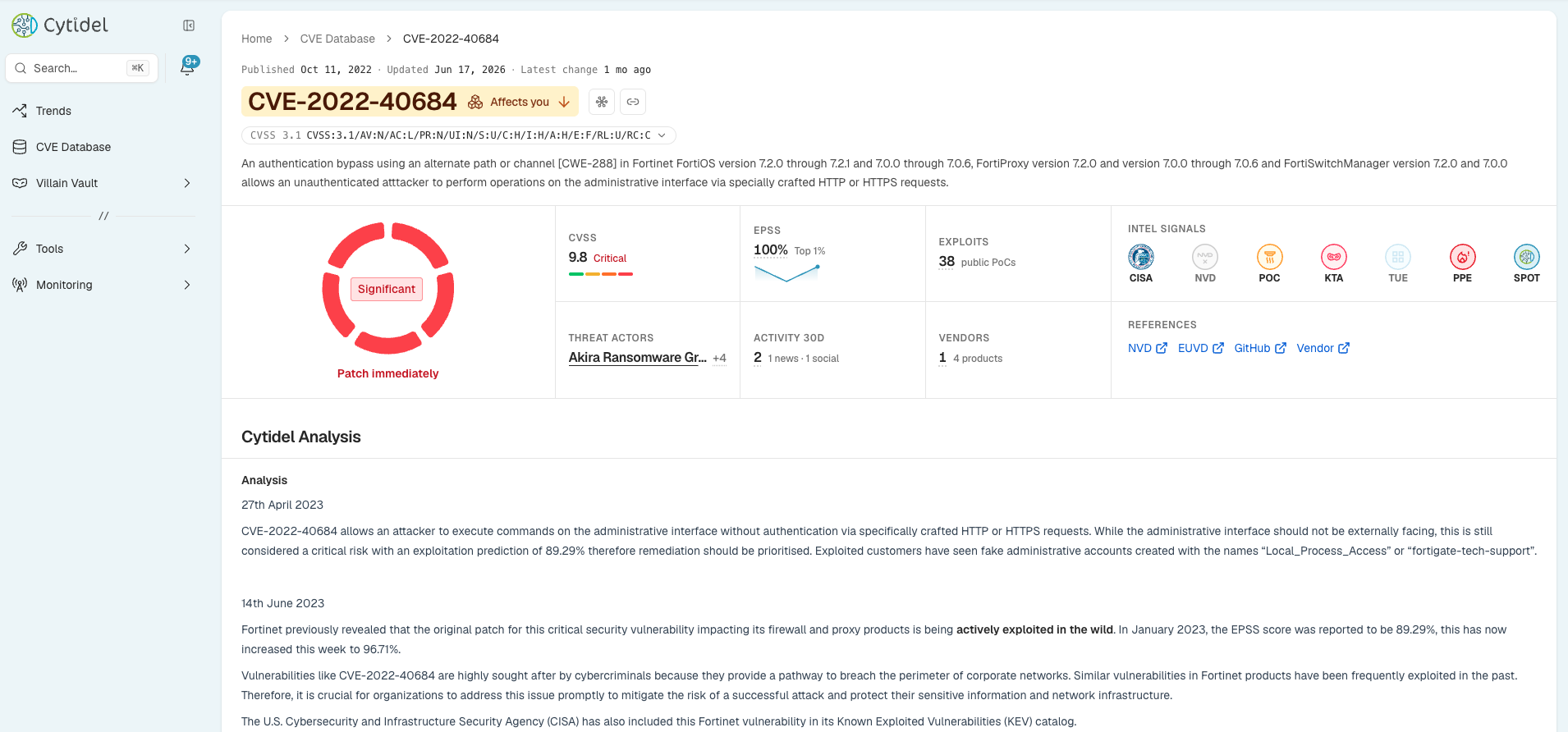Focus the Search input field
1568x732 pixels.
point(82,68)
